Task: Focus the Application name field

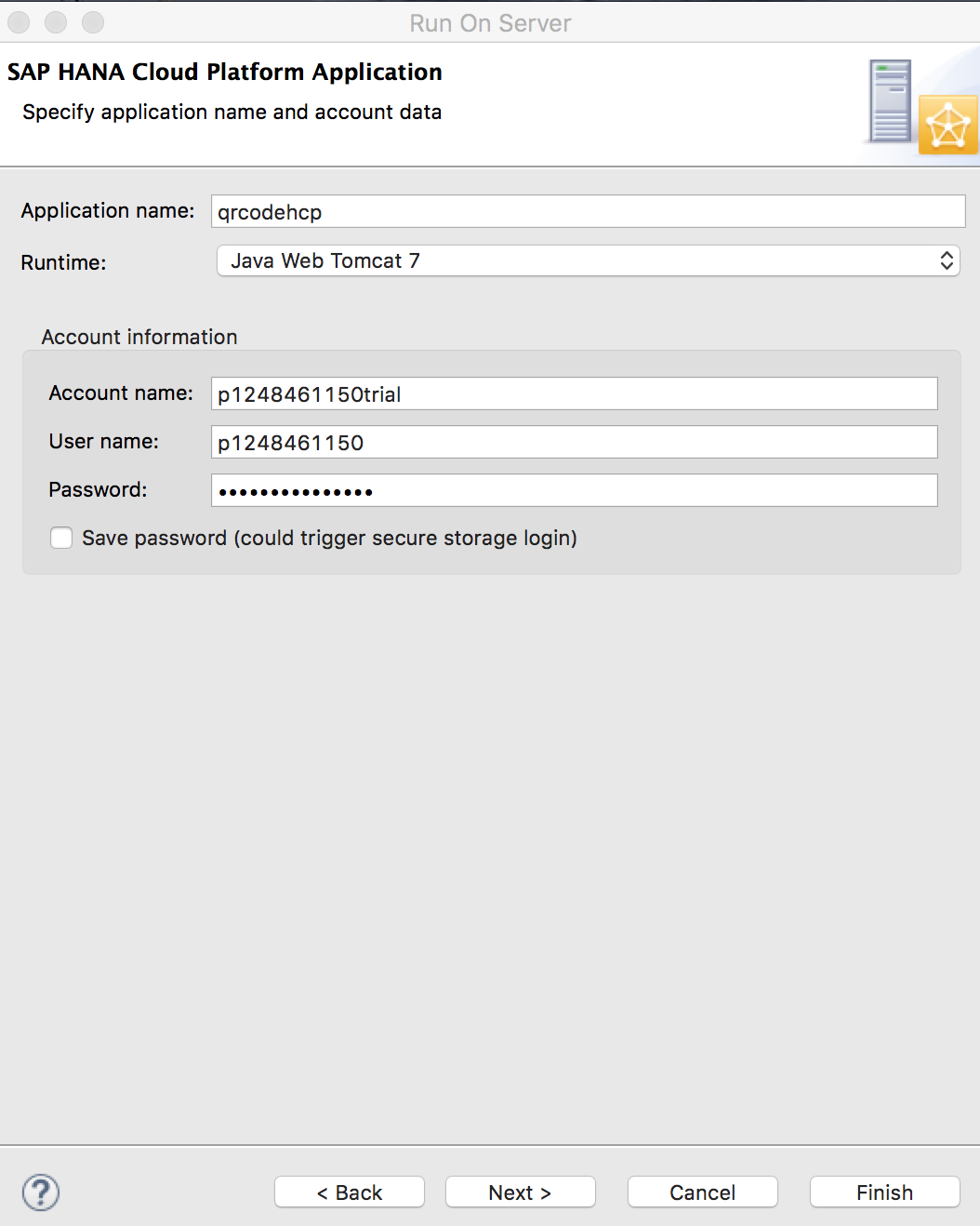Action: [x=588, y=211]
